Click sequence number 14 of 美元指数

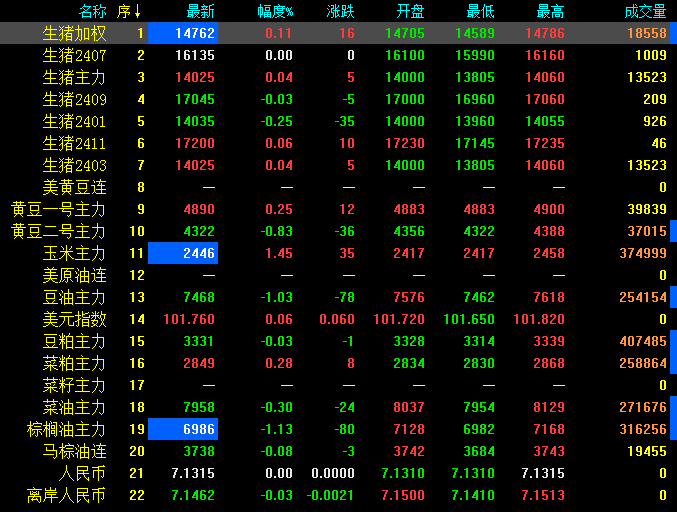click(137, 319)
